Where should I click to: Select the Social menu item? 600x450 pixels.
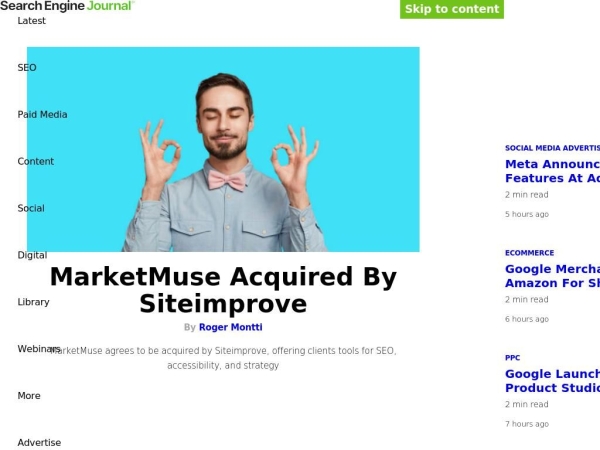(x=31, y=208)
